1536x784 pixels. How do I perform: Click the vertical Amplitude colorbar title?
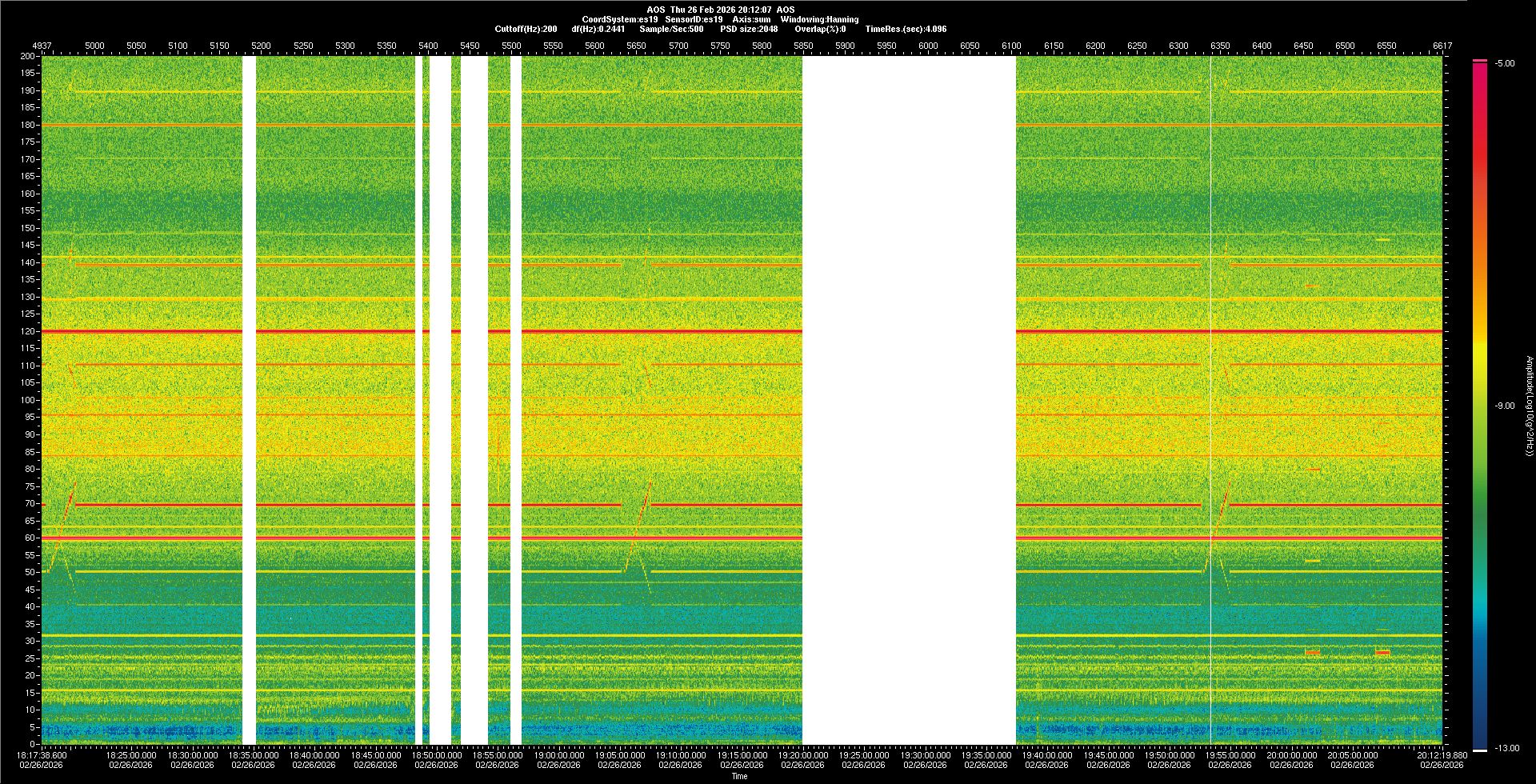point(1529,406)
